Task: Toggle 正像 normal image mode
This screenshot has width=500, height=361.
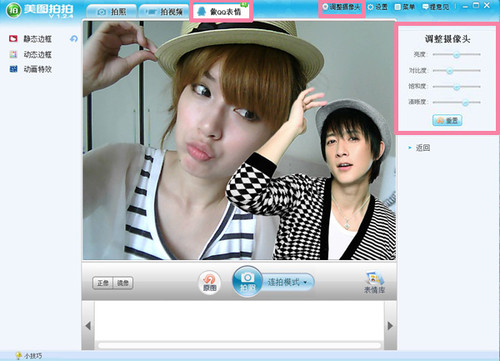Action: 103,283
